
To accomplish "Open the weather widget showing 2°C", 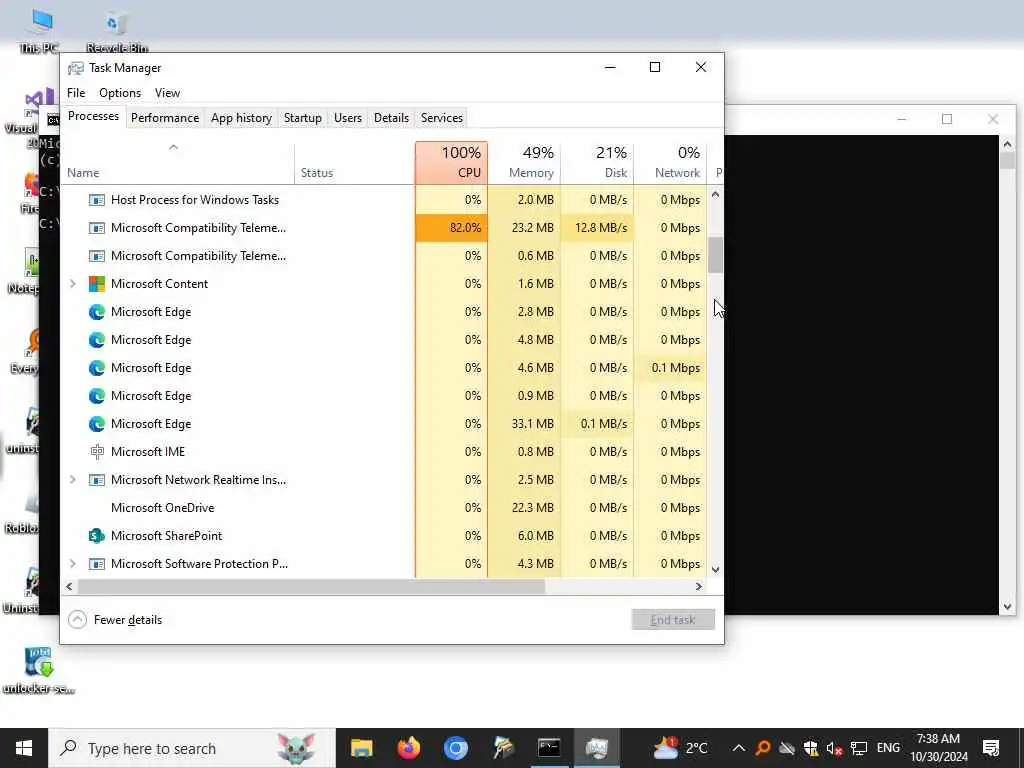I will pos(680,748).
